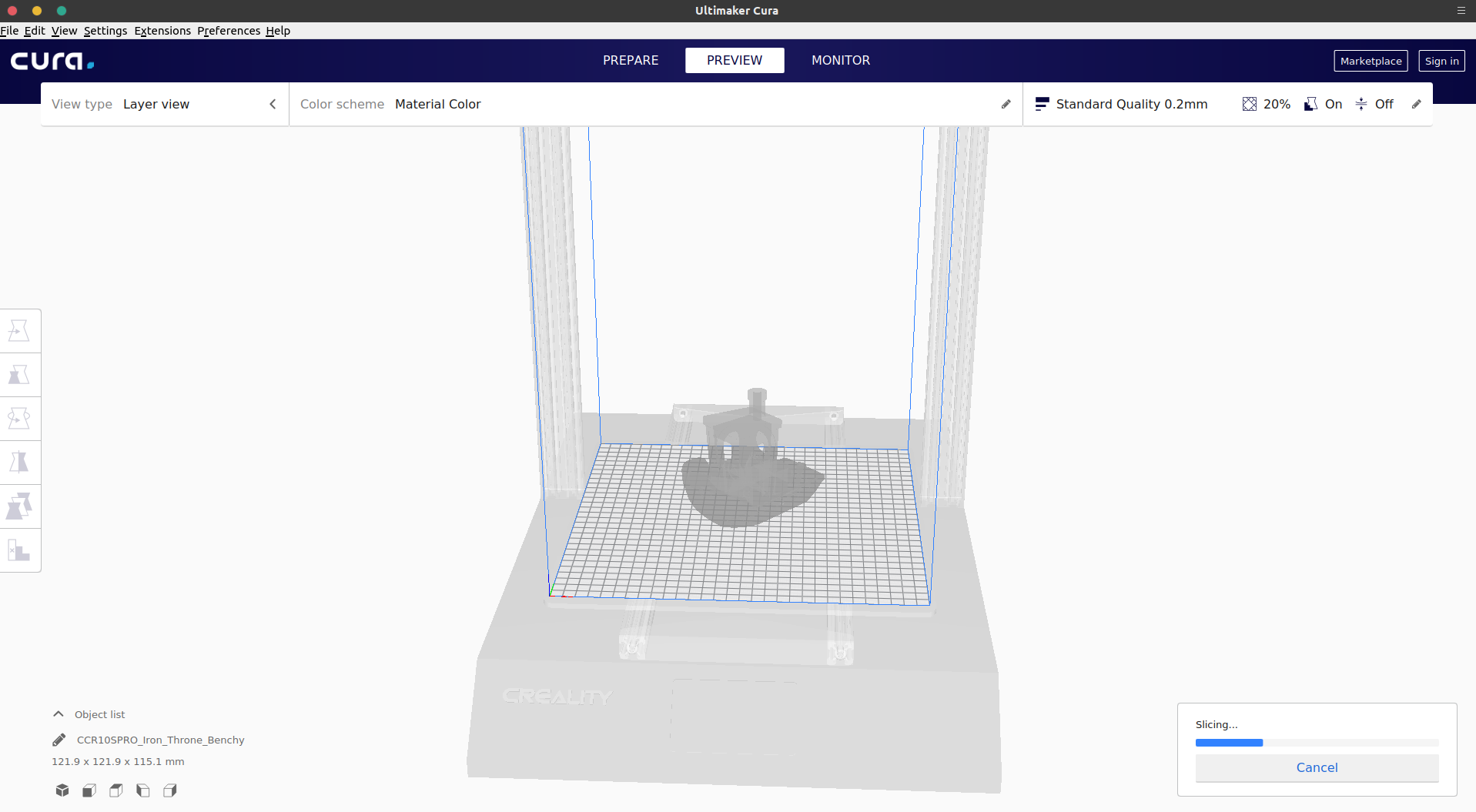Screen dimensions: 1476x812
Task: Click the slicing progress bar
Action: 1317,742
